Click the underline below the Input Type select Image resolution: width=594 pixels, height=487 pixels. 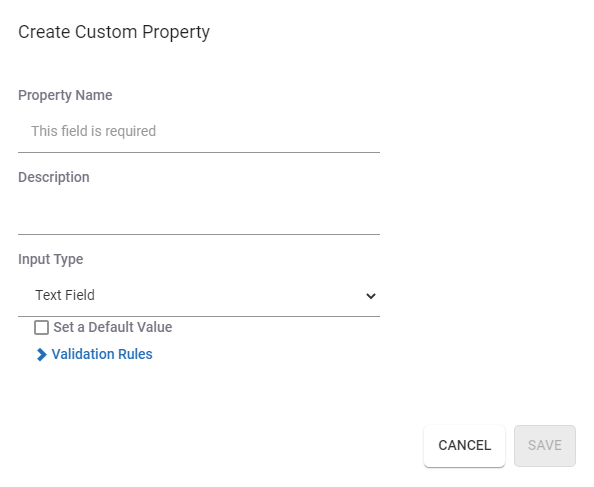tap(199, 316)
